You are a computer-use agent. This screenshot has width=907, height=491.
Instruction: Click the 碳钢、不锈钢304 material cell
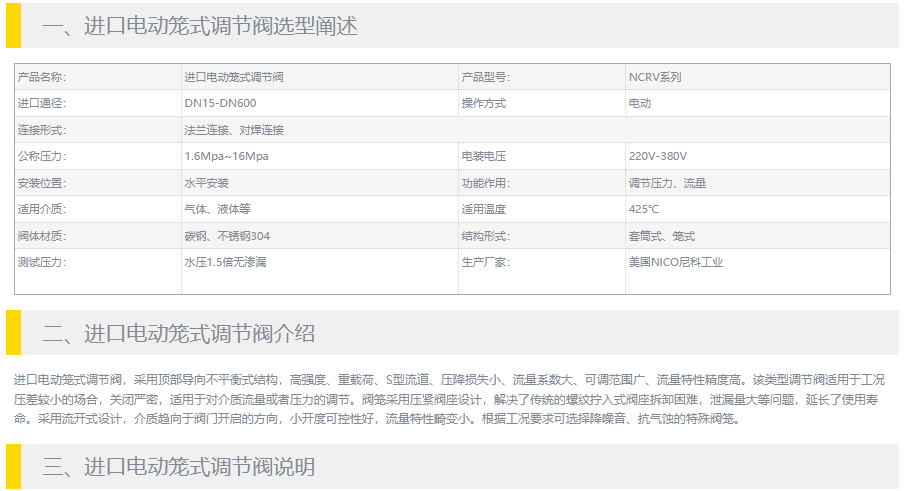(x=227, y=236)
